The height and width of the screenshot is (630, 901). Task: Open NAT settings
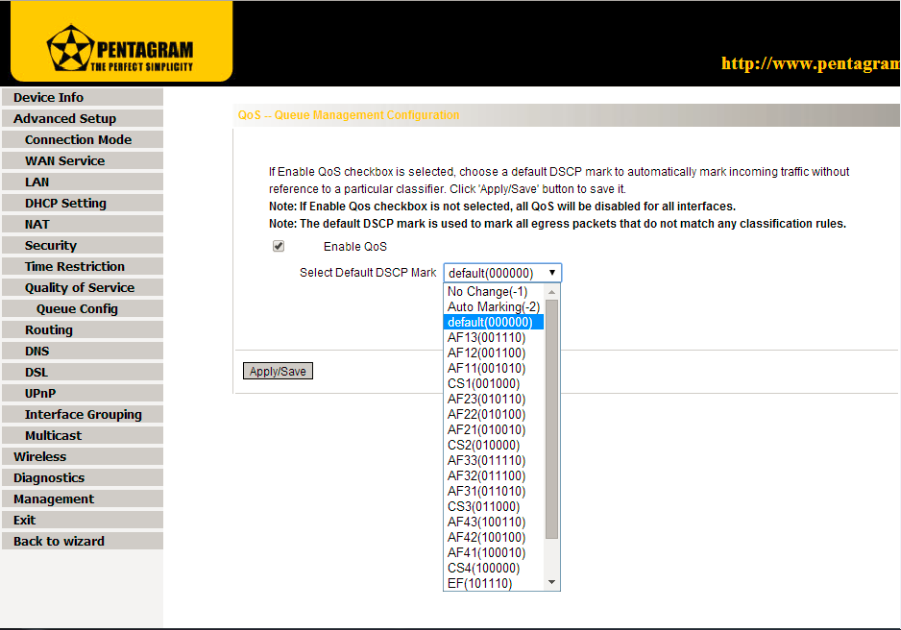click(82, 224)
